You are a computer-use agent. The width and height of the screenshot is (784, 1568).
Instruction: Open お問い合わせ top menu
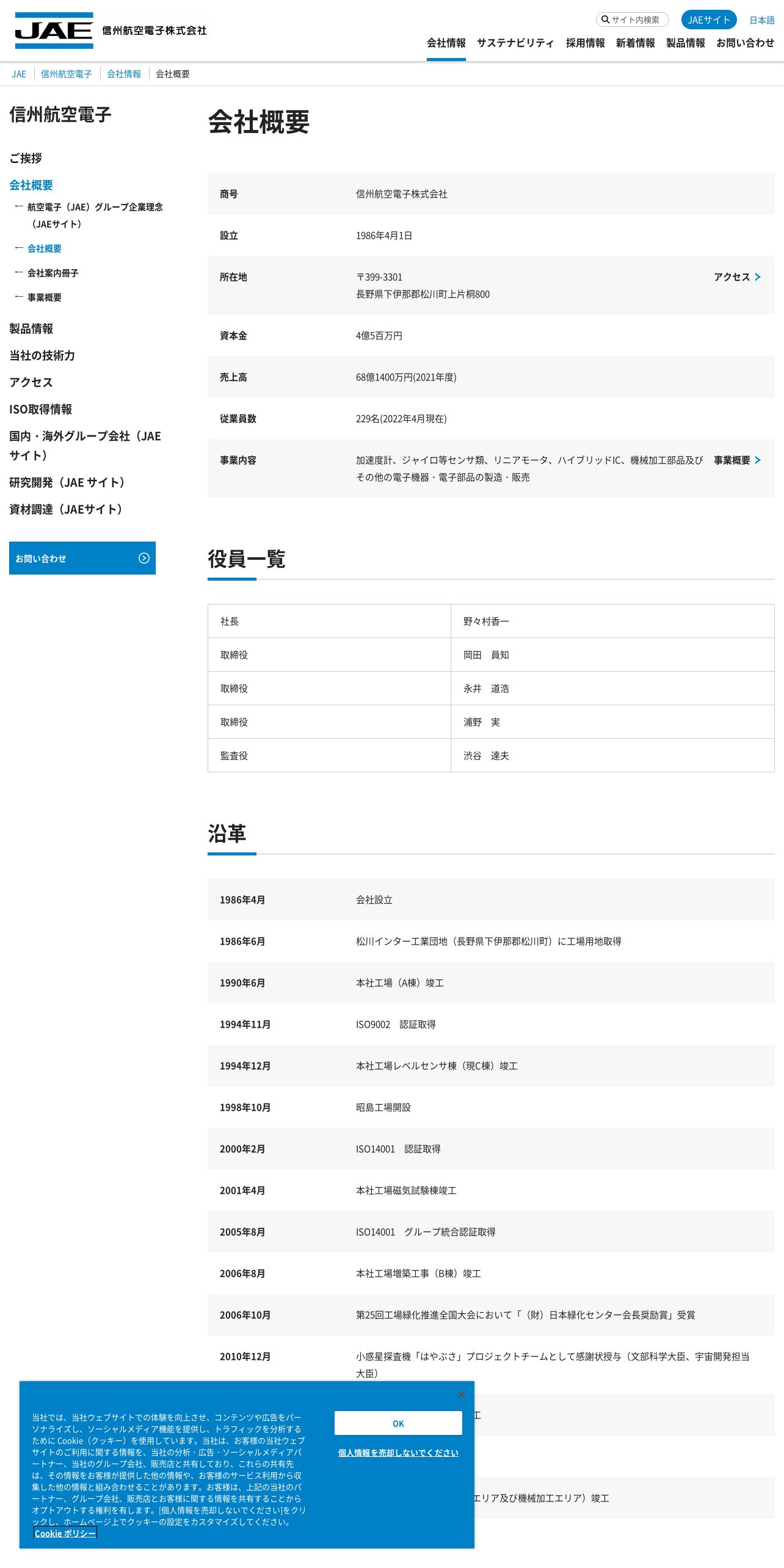click(746, 43)
